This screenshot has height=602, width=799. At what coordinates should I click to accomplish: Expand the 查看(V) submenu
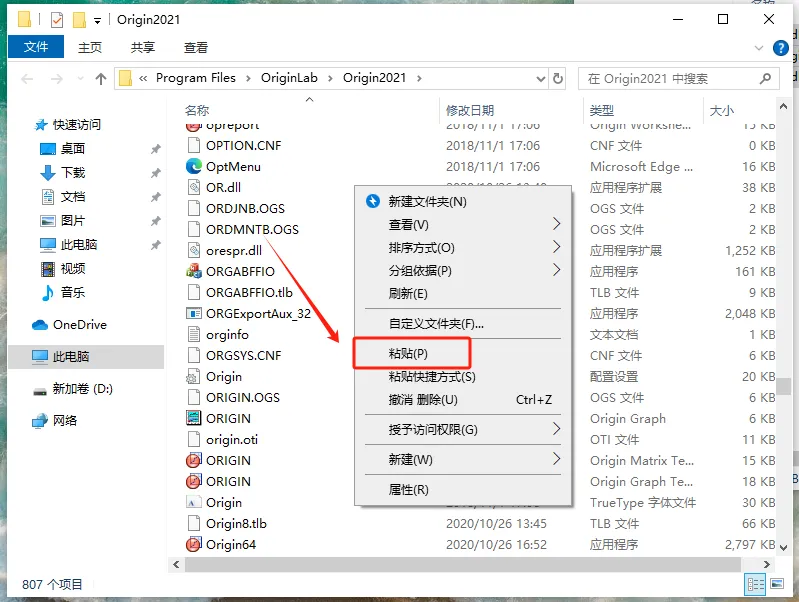[x=556, y=224]
